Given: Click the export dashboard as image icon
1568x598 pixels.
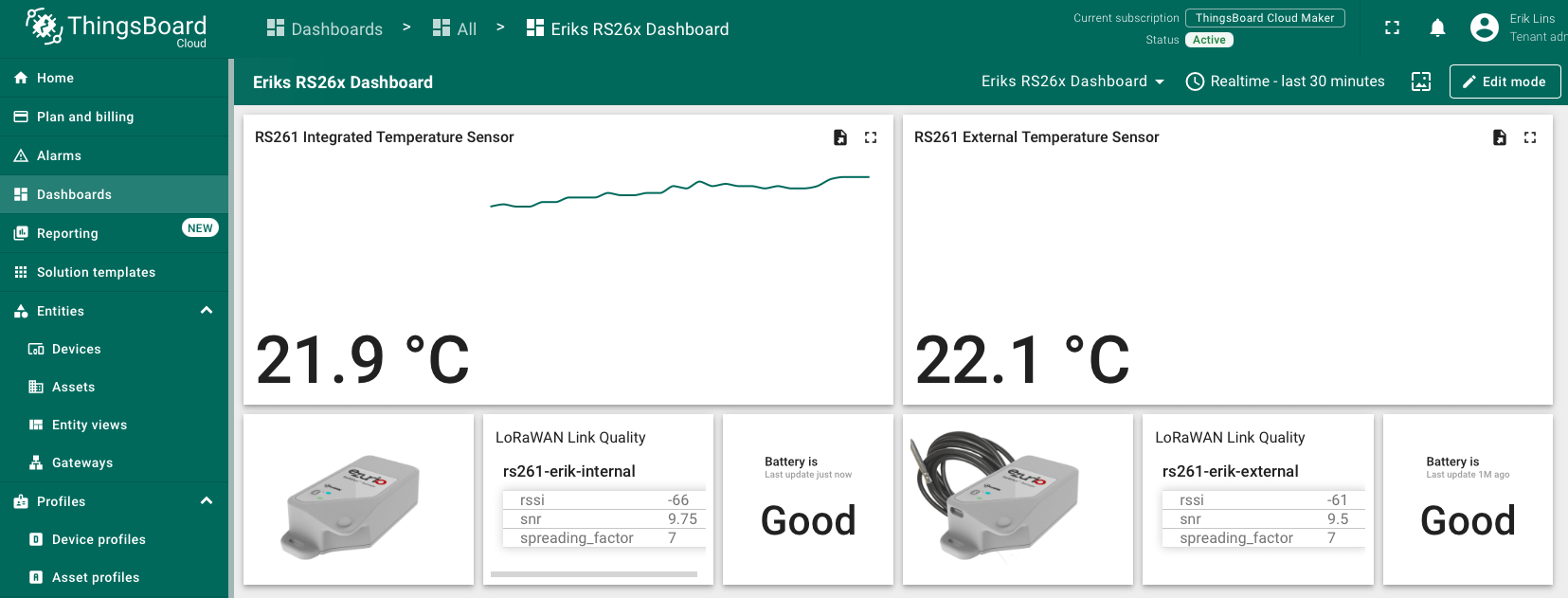Looking at the screenshot, I should [x=1421, y=82].
